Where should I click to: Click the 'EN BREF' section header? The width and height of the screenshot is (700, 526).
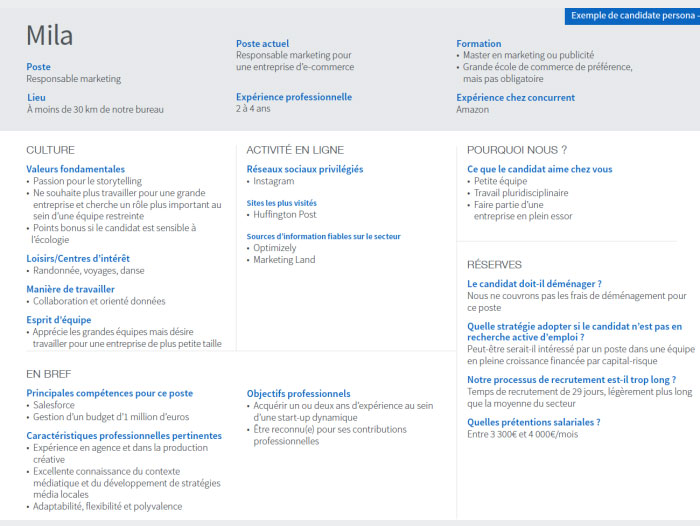coord(48,374)
